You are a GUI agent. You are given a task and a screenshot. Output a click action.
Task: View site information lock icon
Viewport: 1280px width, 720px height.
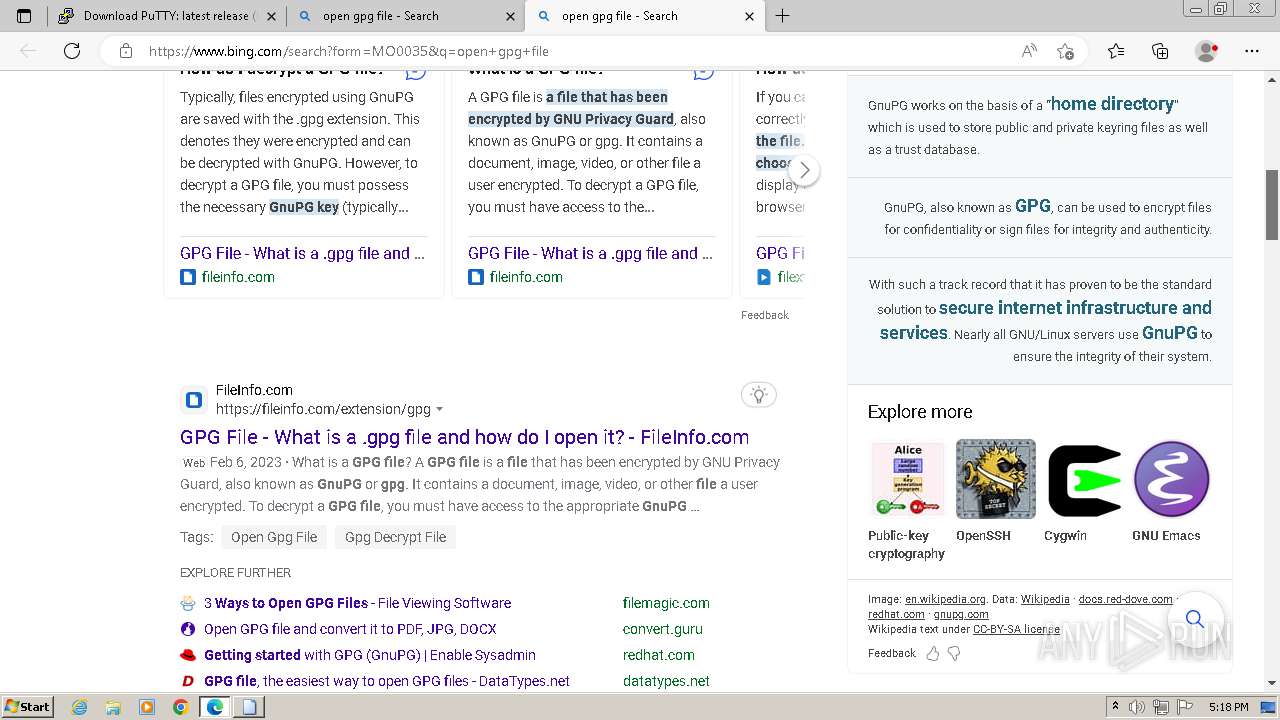pyautogui.click(x=125, y=51)
